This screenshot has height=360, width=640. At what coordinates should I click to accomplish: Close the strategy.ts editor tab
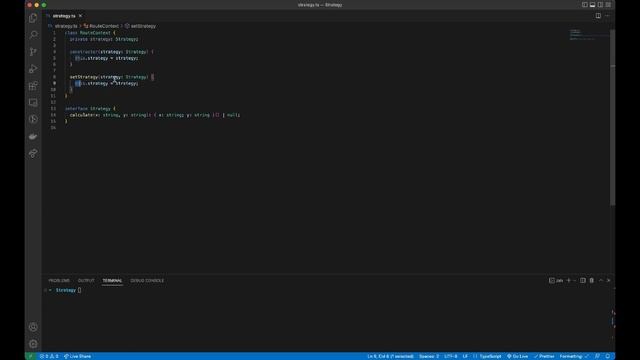coord(80,16)
